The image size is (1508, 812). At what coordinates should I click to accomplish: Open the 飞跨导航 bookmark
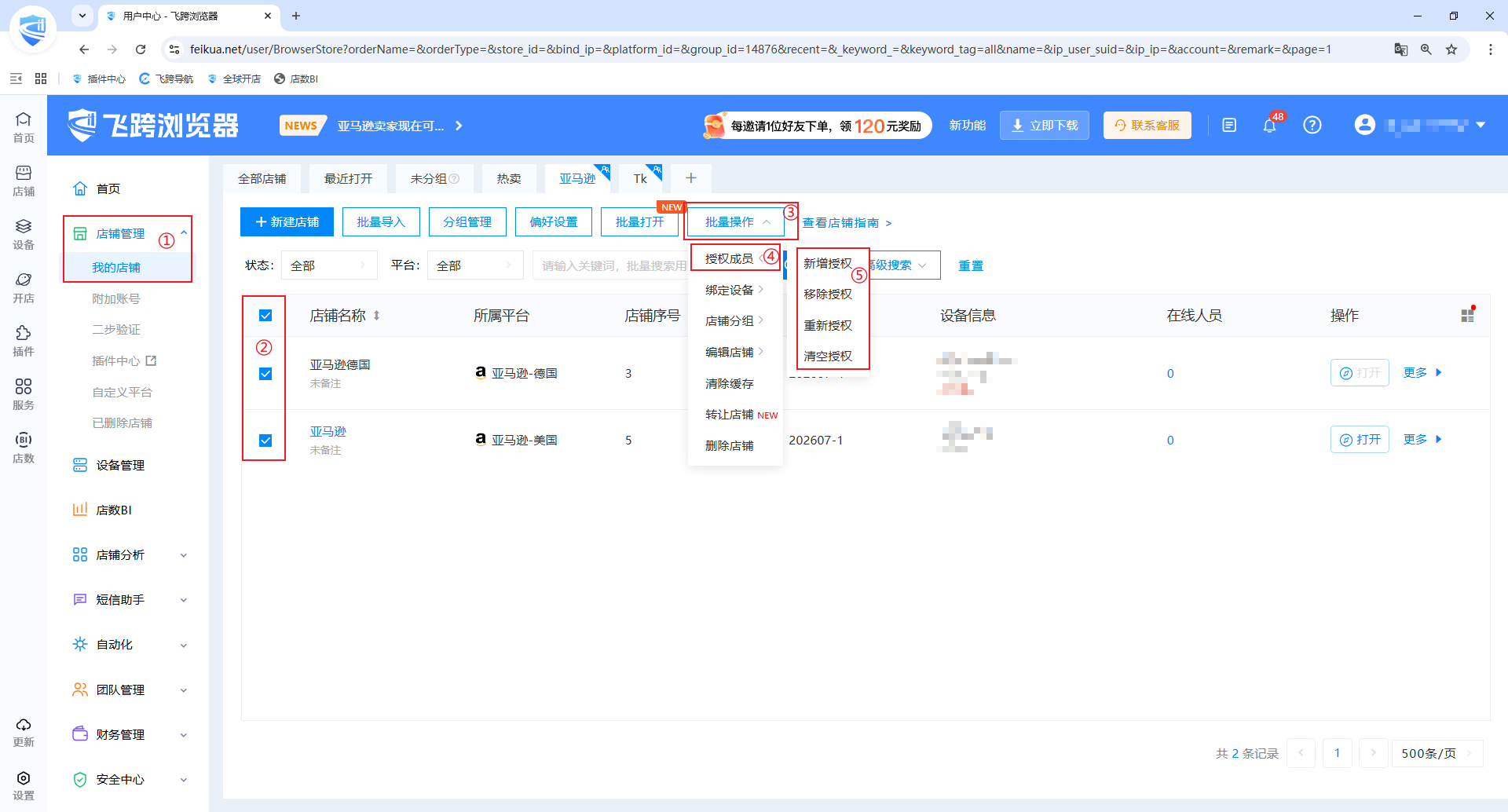point(166,79)
